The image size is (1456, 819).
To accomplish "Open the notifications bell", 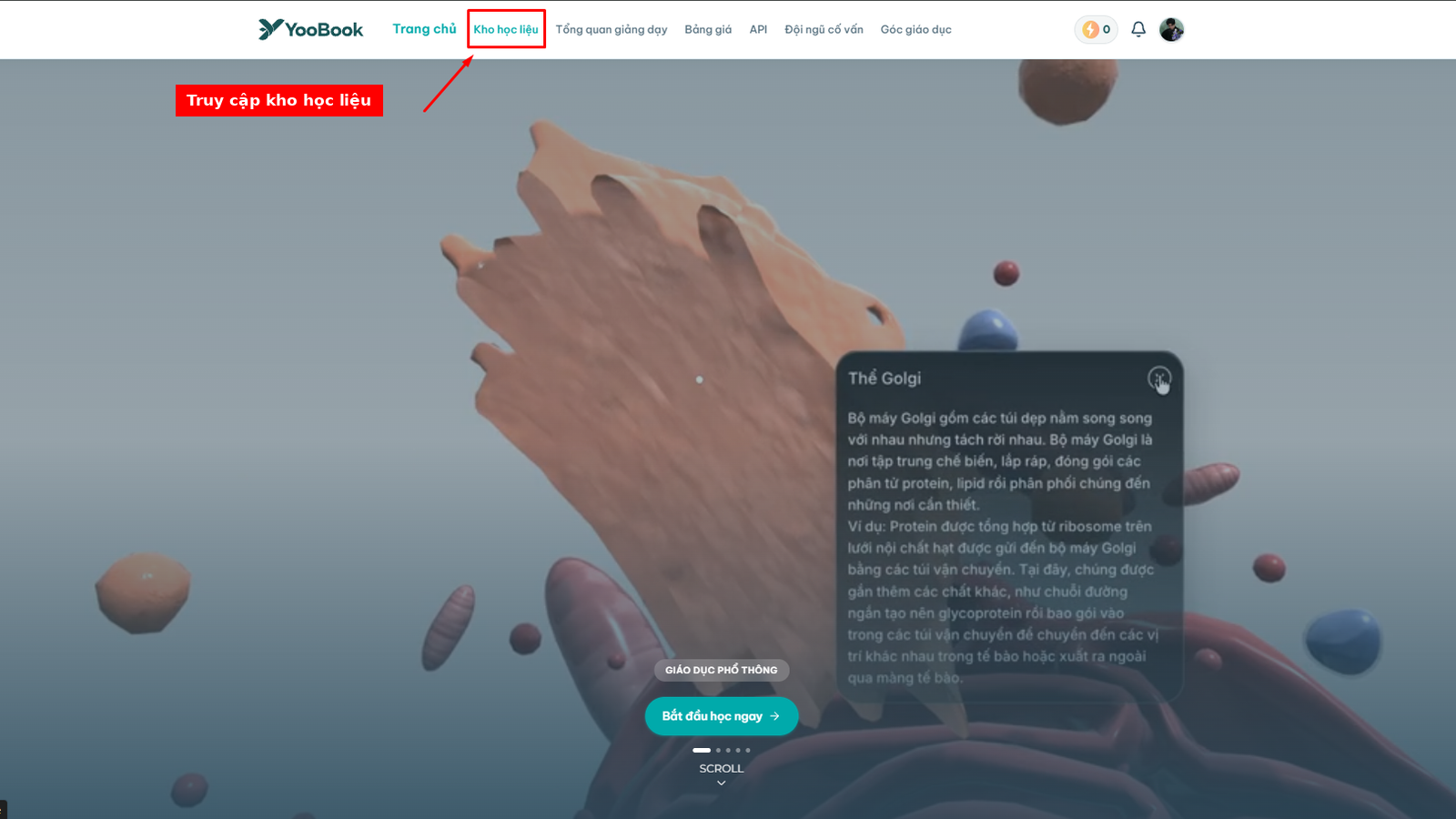I will click(1137, 29).
